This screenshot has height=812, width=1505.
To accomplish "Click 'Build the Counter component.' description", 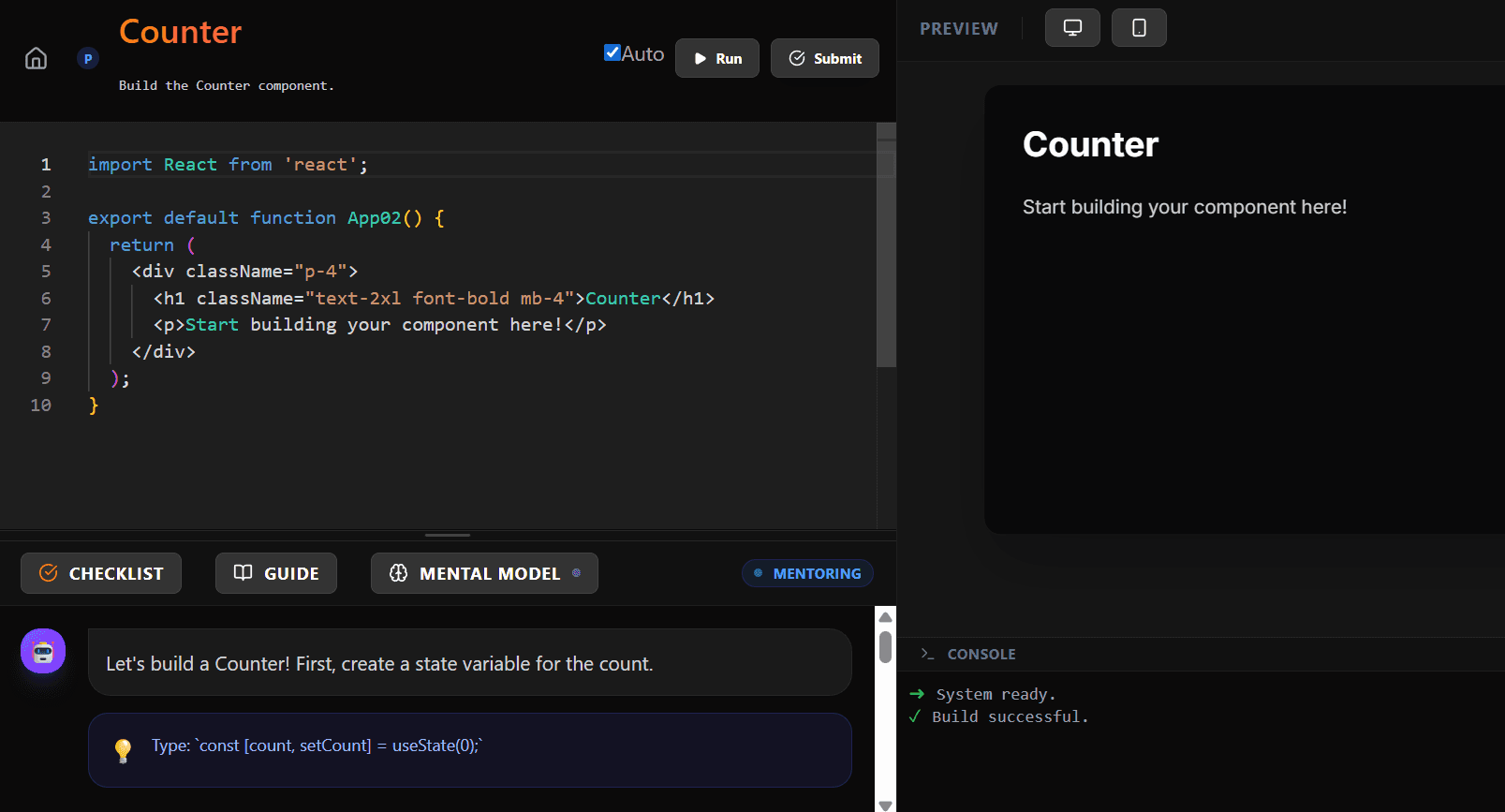I will pyautogui.click(x=226, y=85).
